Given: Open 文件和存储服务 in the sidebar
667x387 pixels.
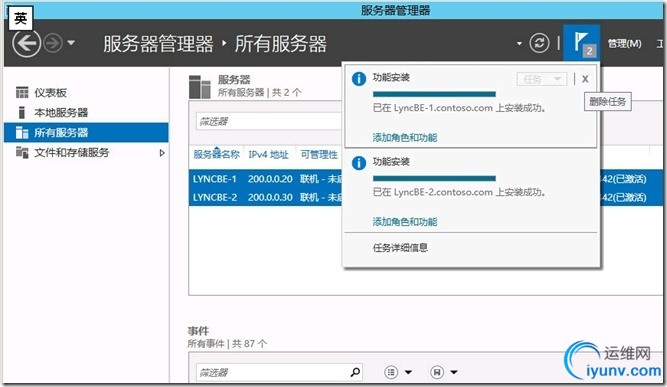Looking at the screenshot, I should coord(71,152).
